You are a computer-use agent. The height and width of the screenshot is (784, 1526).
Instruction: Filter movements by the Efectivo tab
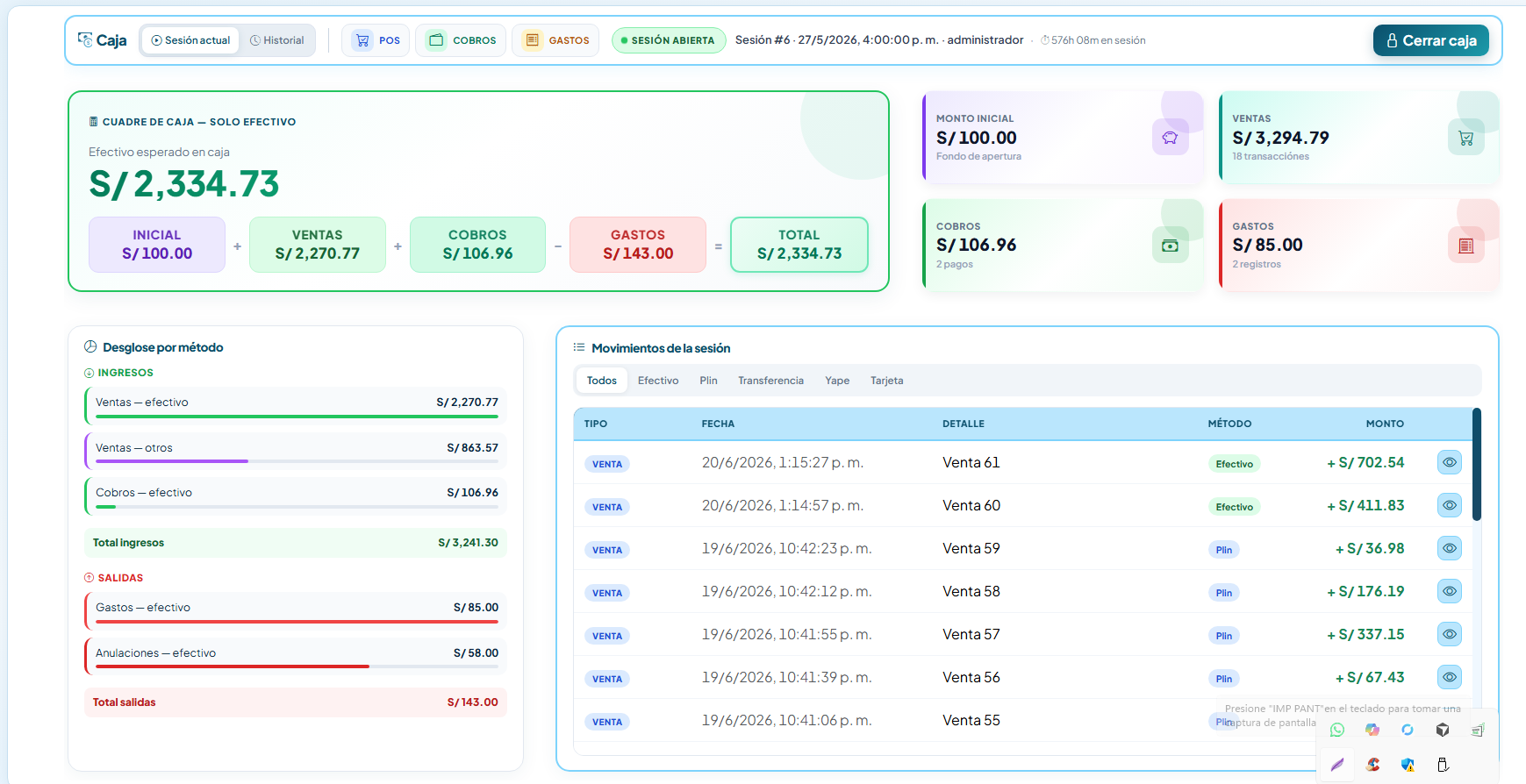point(658,381)
